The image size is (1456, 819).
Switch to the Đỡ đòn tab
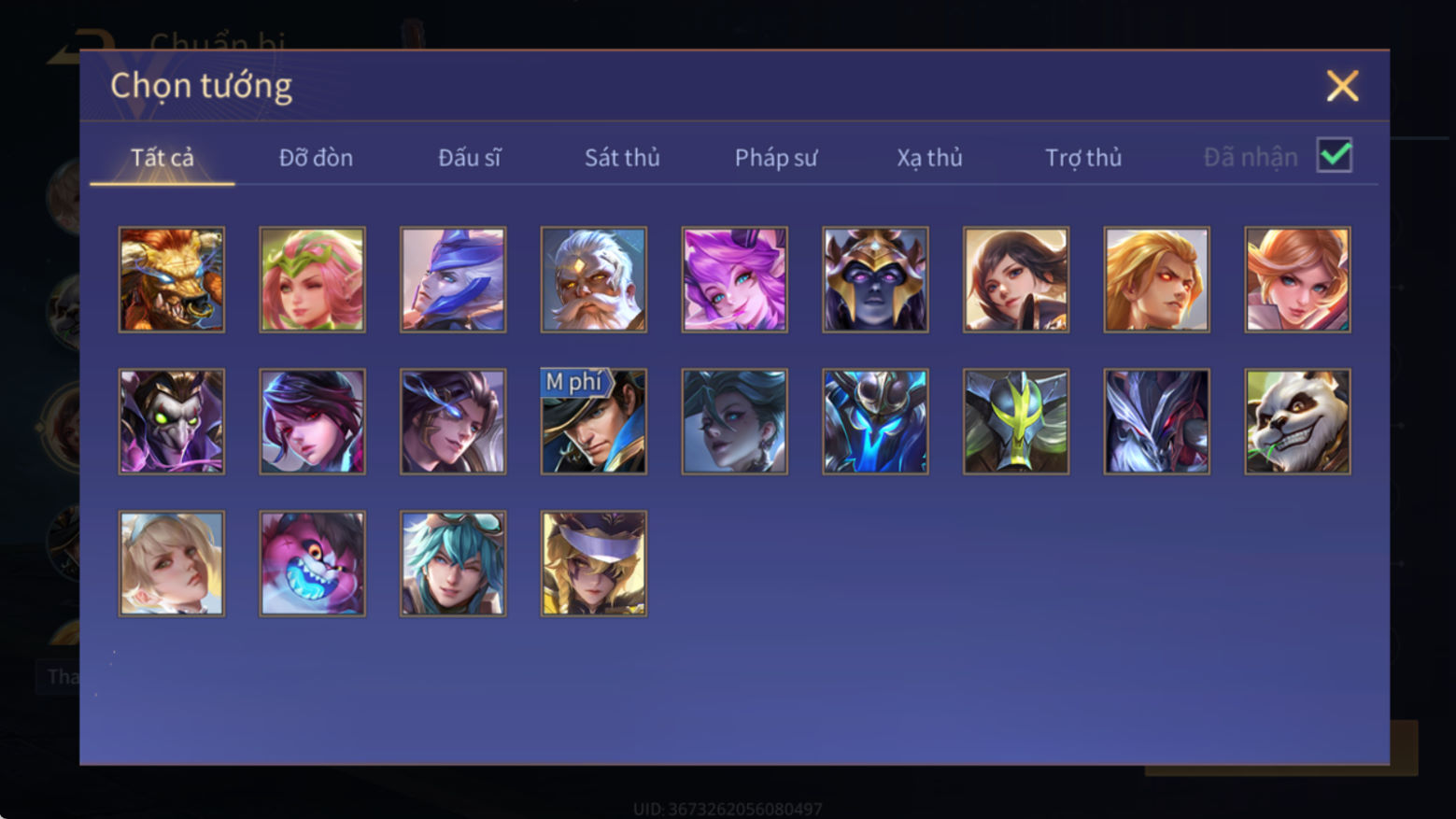coord(316,158)
